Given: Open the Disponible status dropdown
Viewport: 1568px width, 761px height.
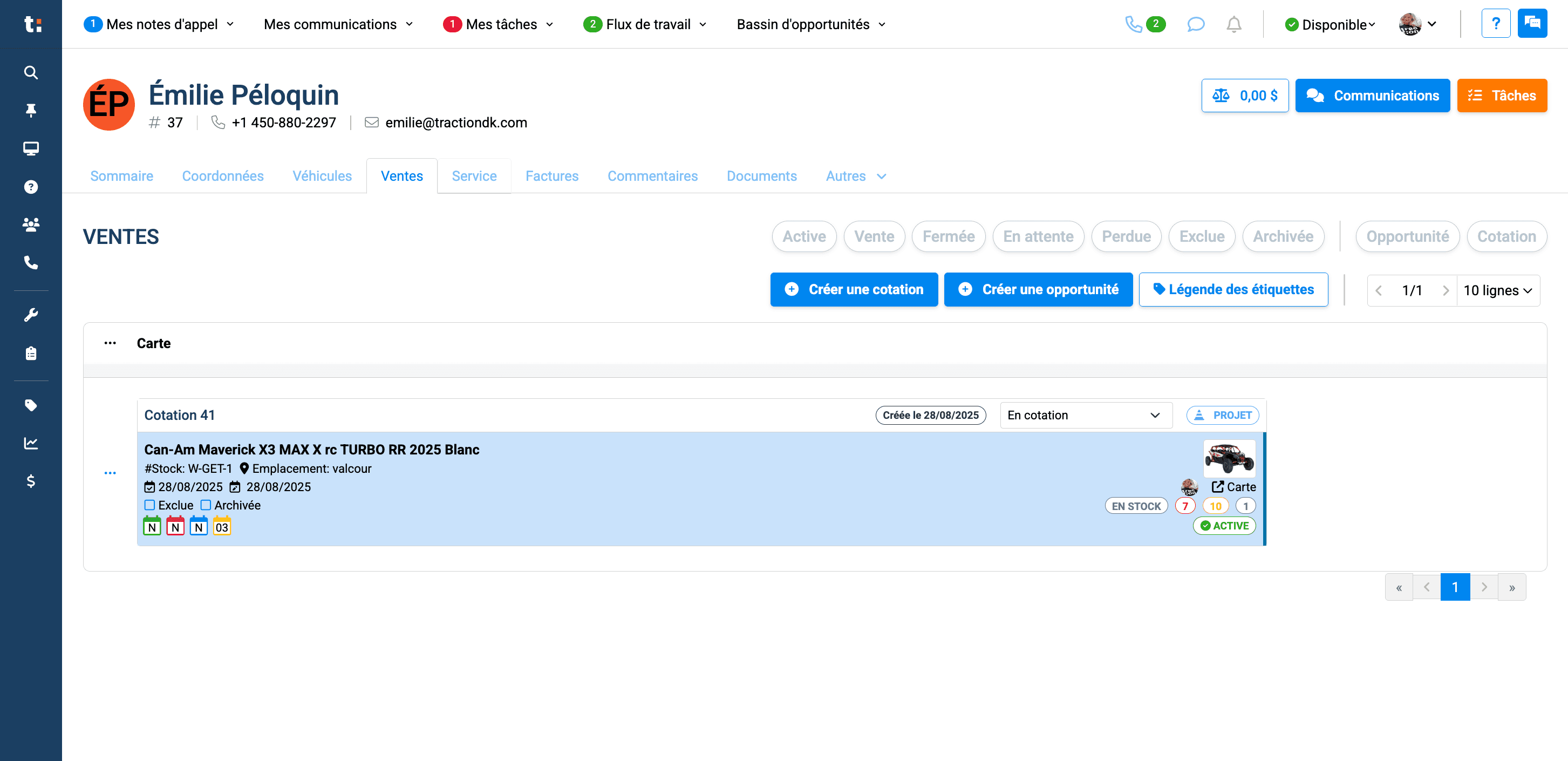Looking at the screenshot, I should 1330,24.
